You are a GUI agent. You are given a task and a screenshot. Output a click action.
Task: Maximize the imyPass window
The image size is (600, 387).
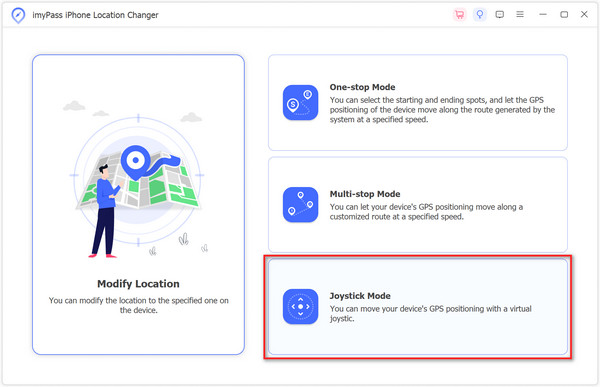564,14
